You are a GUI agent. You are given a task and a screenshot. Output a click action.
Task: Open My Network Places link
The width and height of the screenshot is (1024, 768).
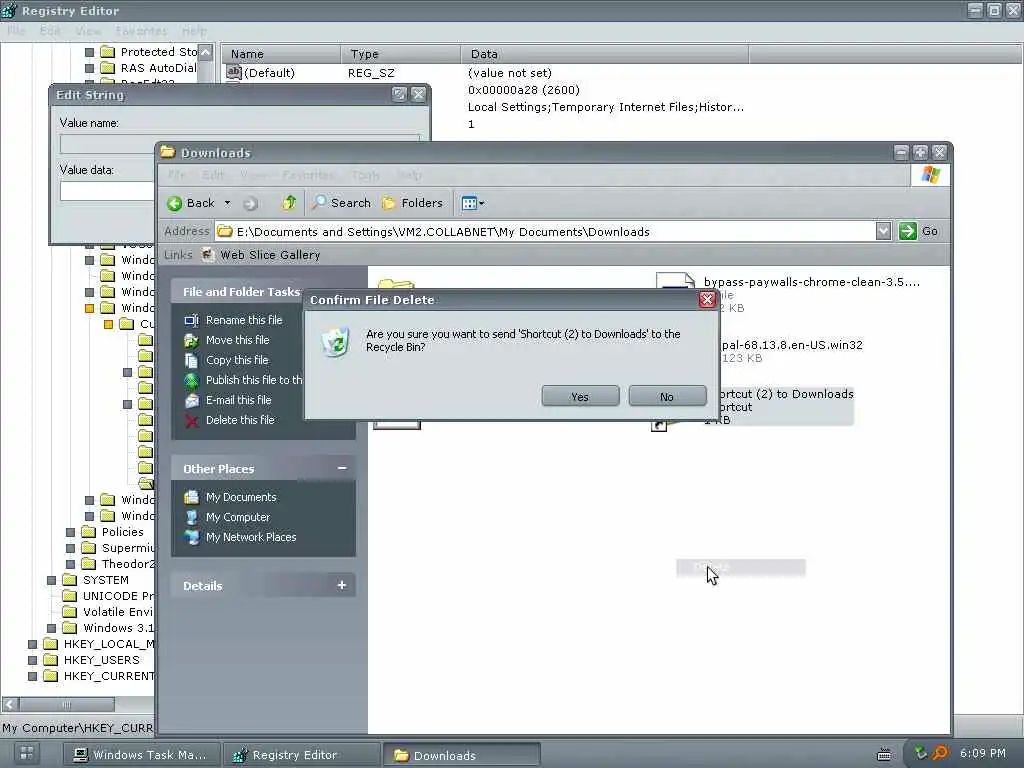click(251, 537)
